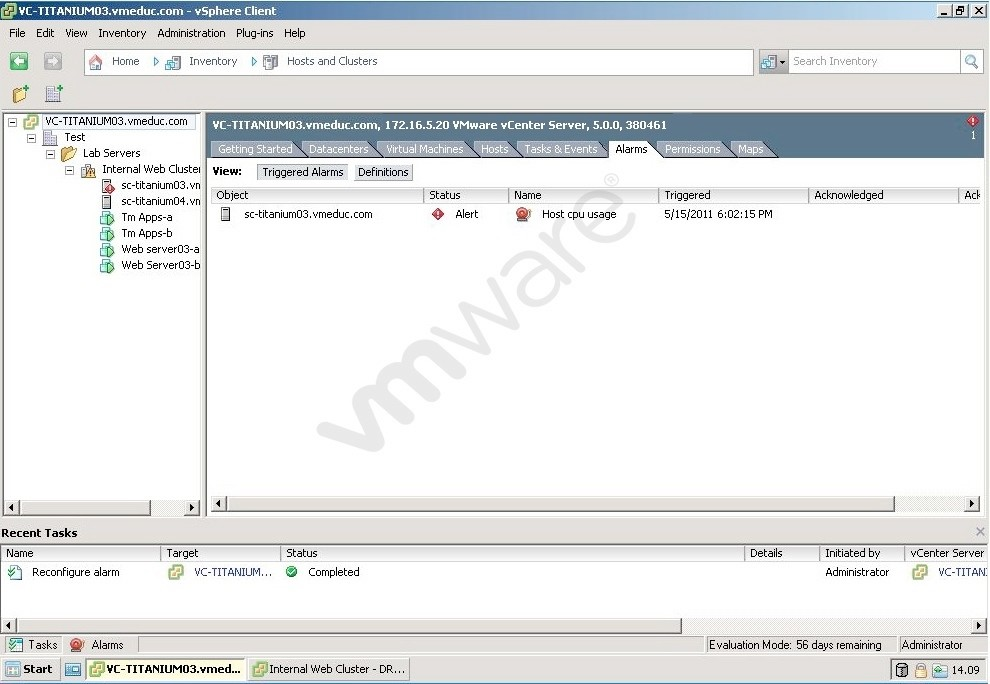Click the green Back navigation arrow
The image size is (990, 684).
pos(19,61)
